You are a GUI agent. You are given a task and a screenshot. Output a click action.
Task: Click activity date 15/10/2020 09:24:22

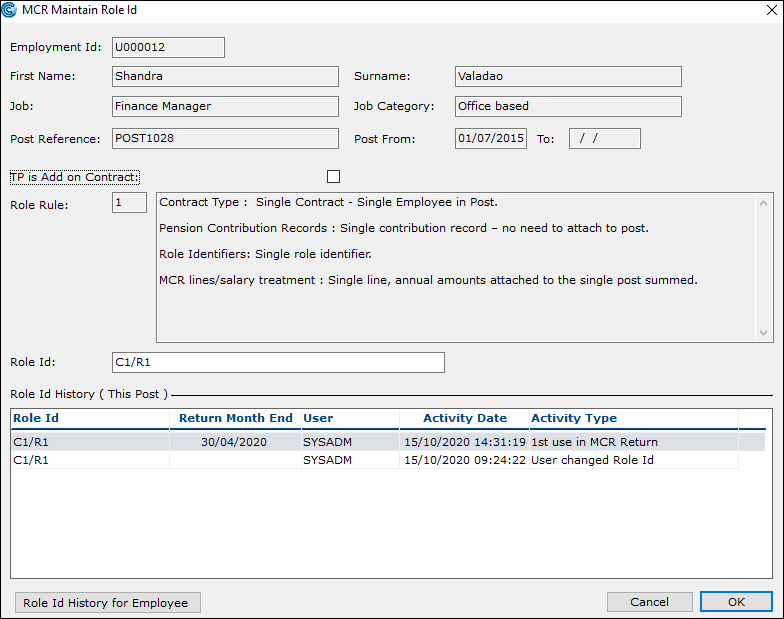tap(465, 460)
